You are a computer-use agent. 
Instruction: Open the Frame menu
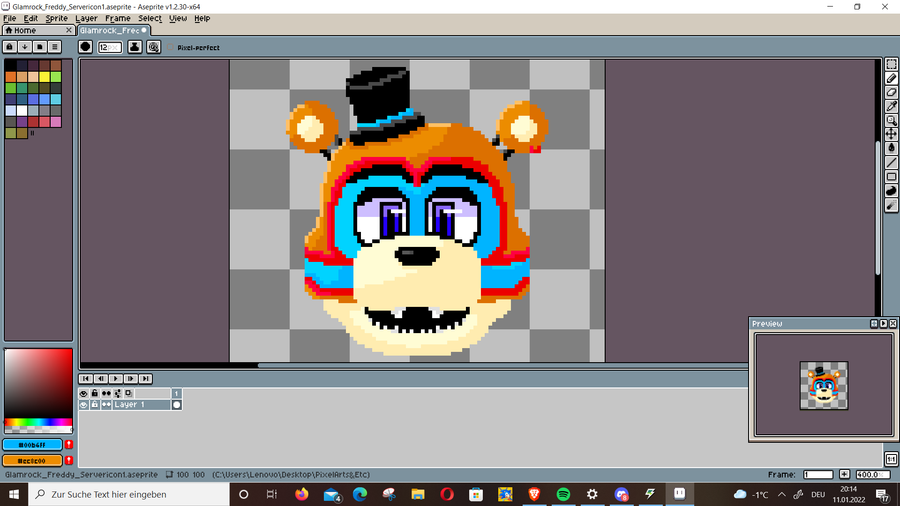pos(118,18)
